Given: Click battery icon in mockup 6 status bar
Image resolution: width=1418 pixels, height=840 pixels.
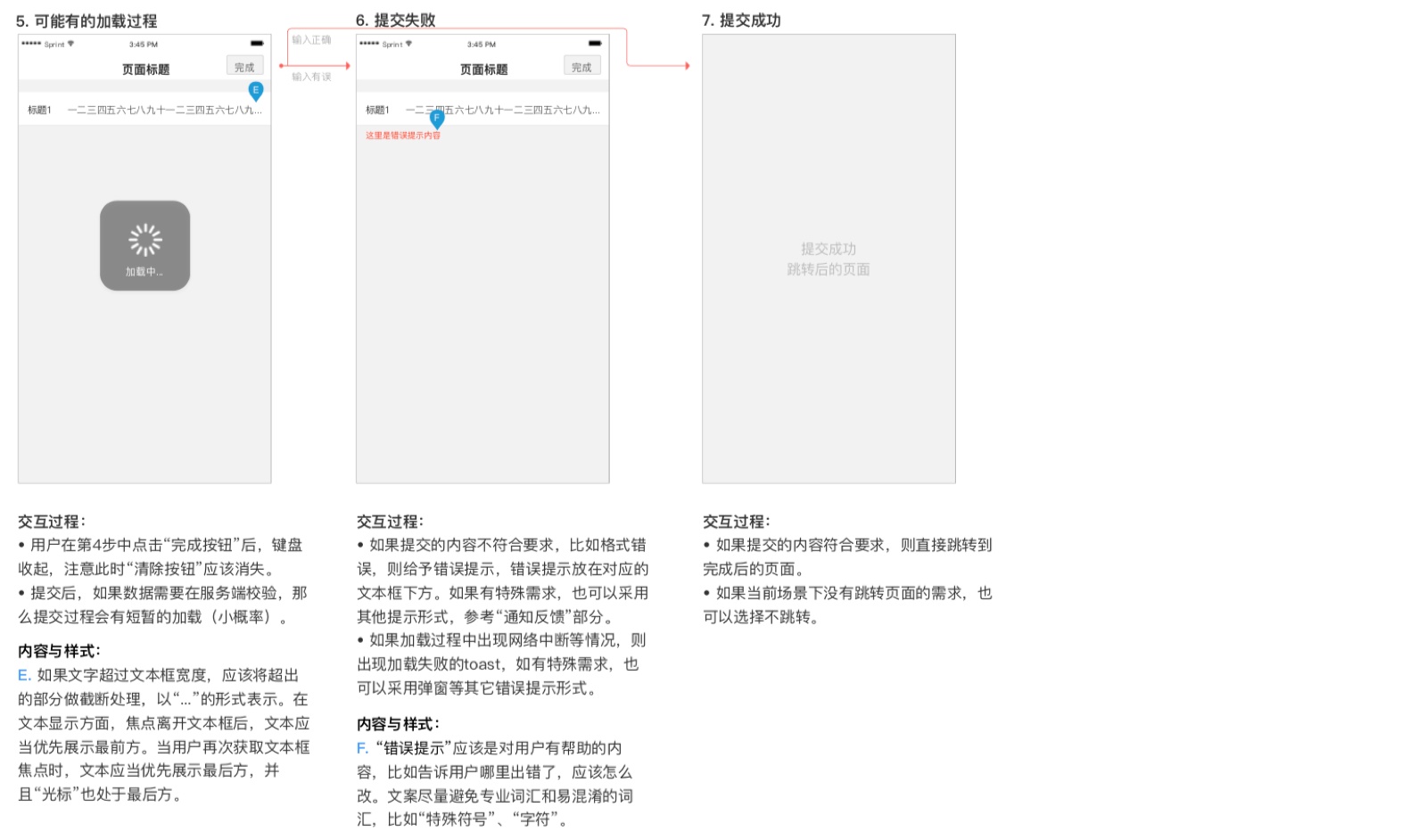Looking at the screenshot, I should click(595, 44).
